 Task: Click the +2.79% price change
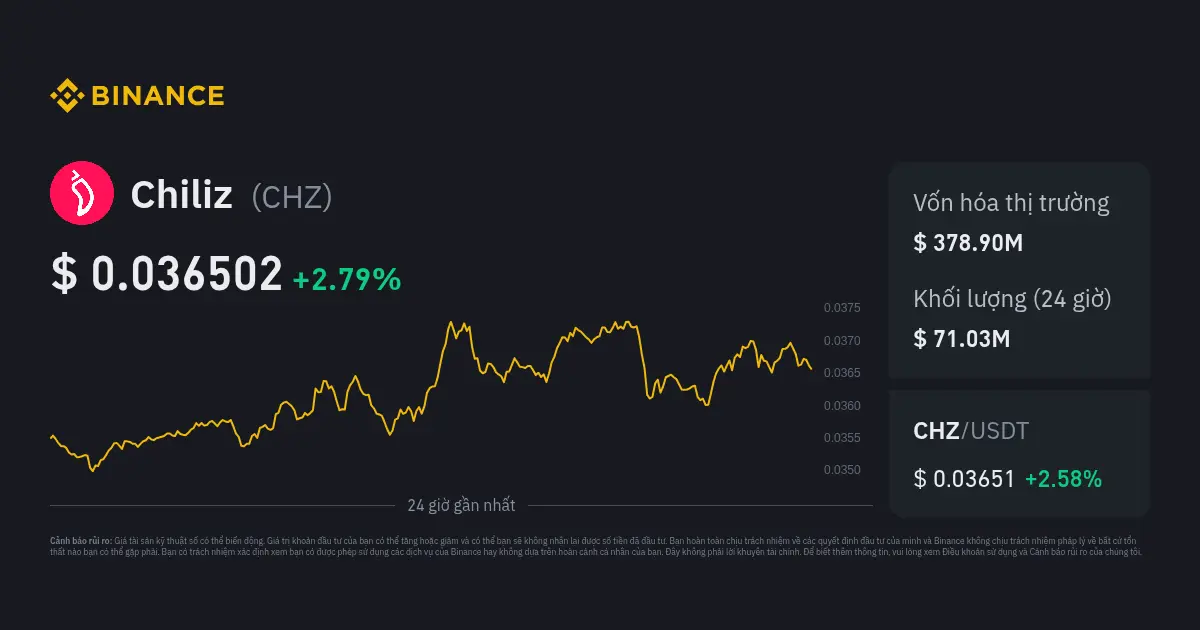tap(347, 280)
